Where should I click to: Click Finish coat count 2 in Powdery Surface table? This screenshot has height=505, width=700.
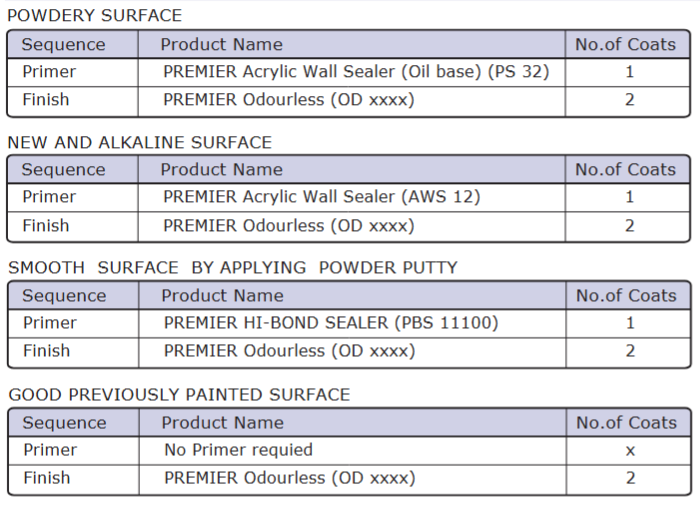pyautogui.click(x=630, y=100)
